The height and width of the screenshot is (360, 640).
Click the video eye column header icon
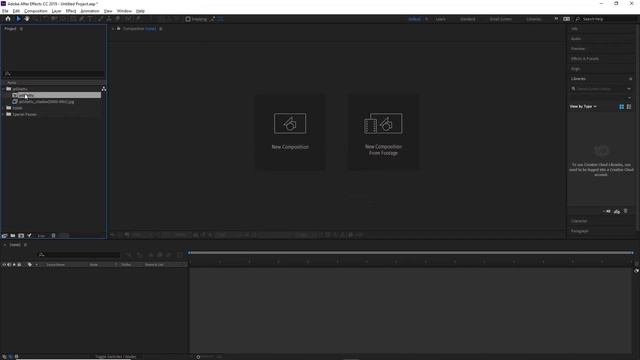pyautogui.click(x=4, y=265)
